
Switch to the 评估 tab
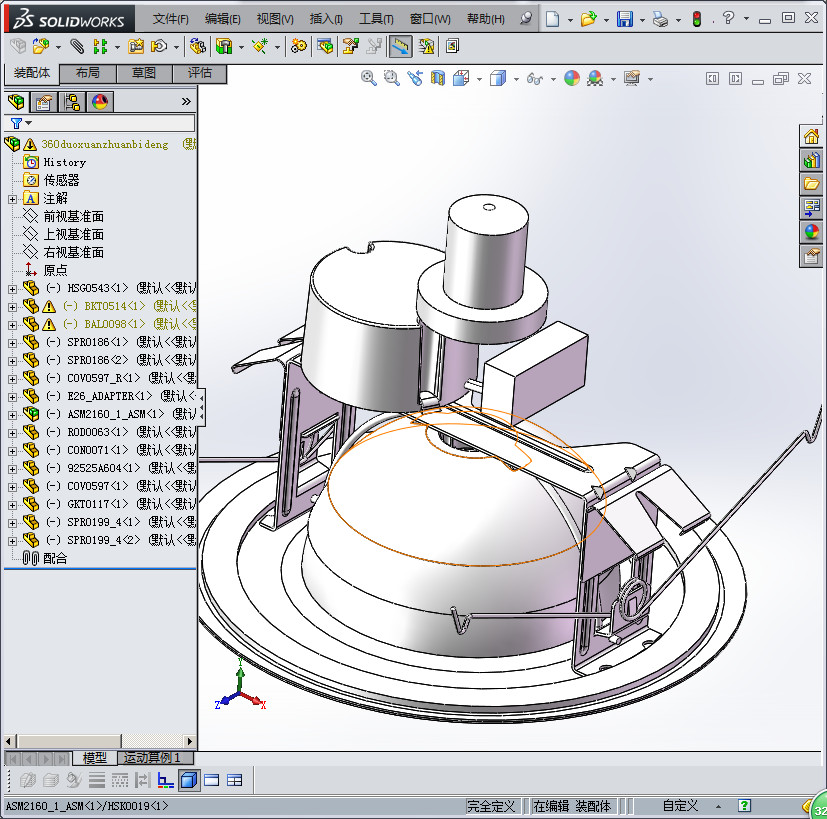[199, 73]
